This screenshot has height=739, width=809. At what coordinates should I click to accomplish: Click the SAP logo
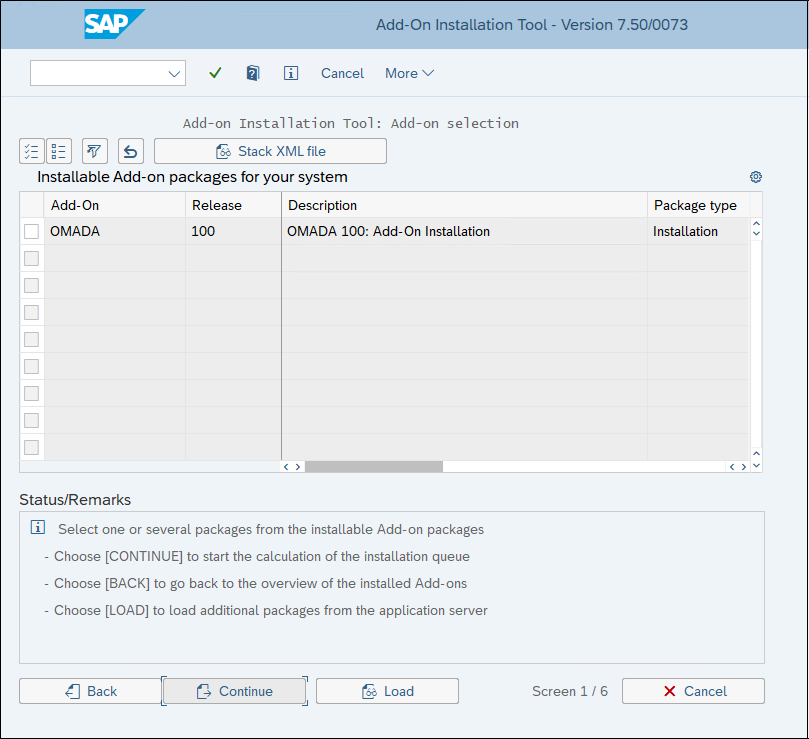(115, 24)
